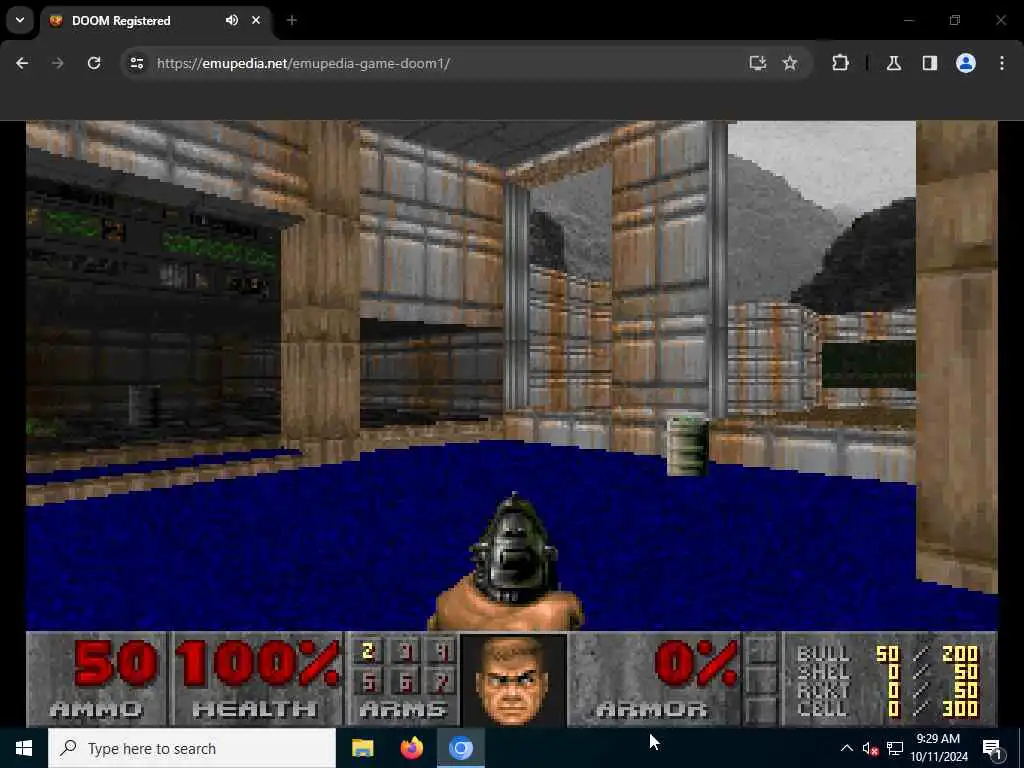Click the emupedia.net URL address field

(303, 63)
